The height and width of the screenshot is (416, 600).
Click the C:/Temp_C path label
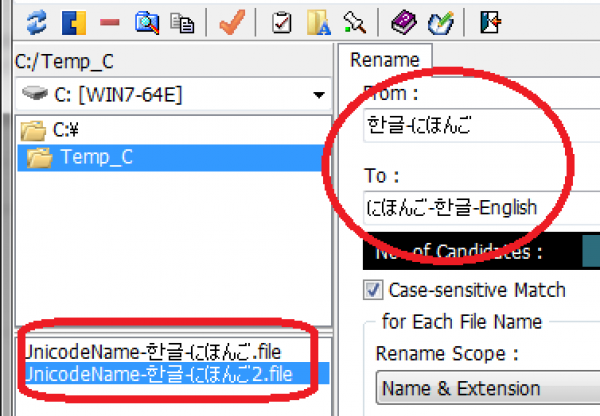(x=64, y=62)
